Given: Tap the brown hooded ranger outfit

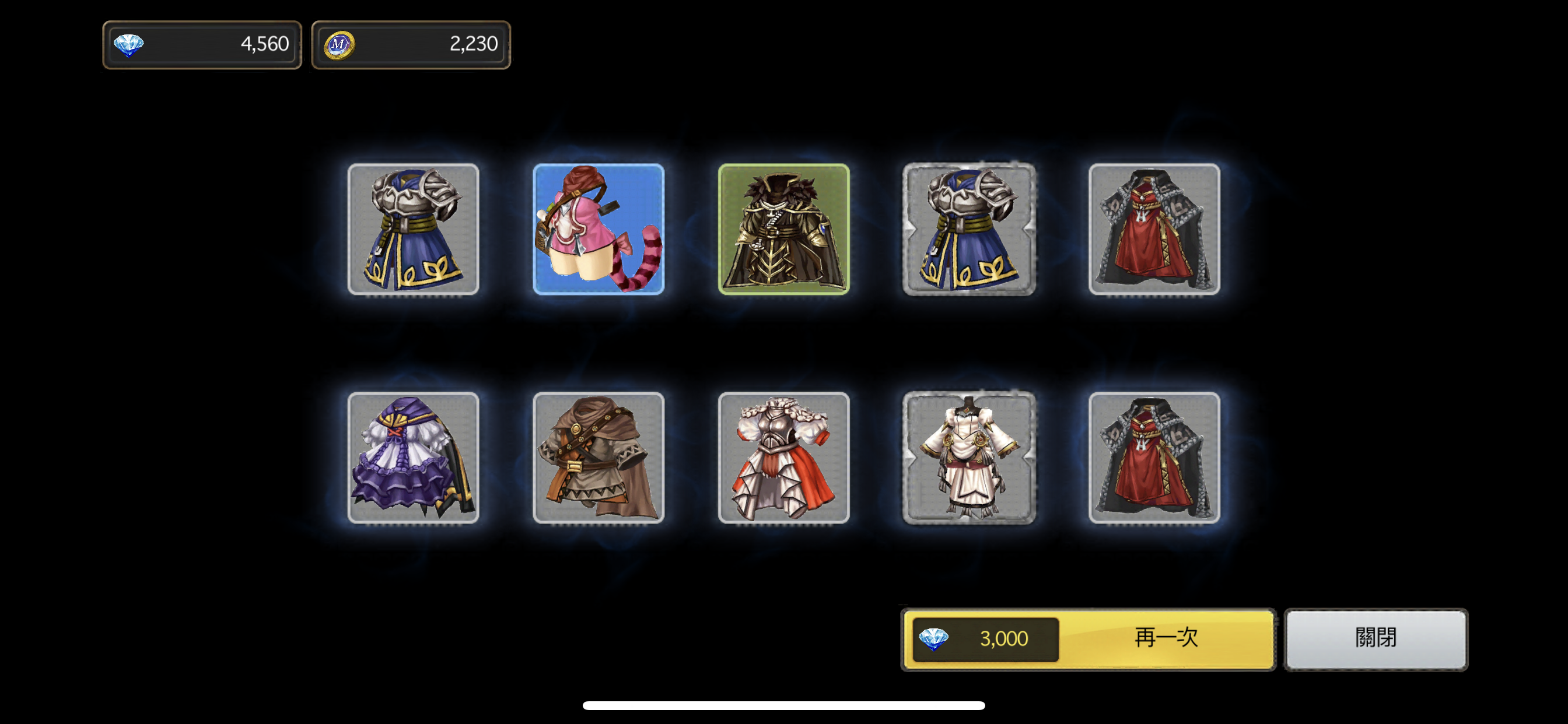Looking at the screenshot, I should [x=598, y=458].
